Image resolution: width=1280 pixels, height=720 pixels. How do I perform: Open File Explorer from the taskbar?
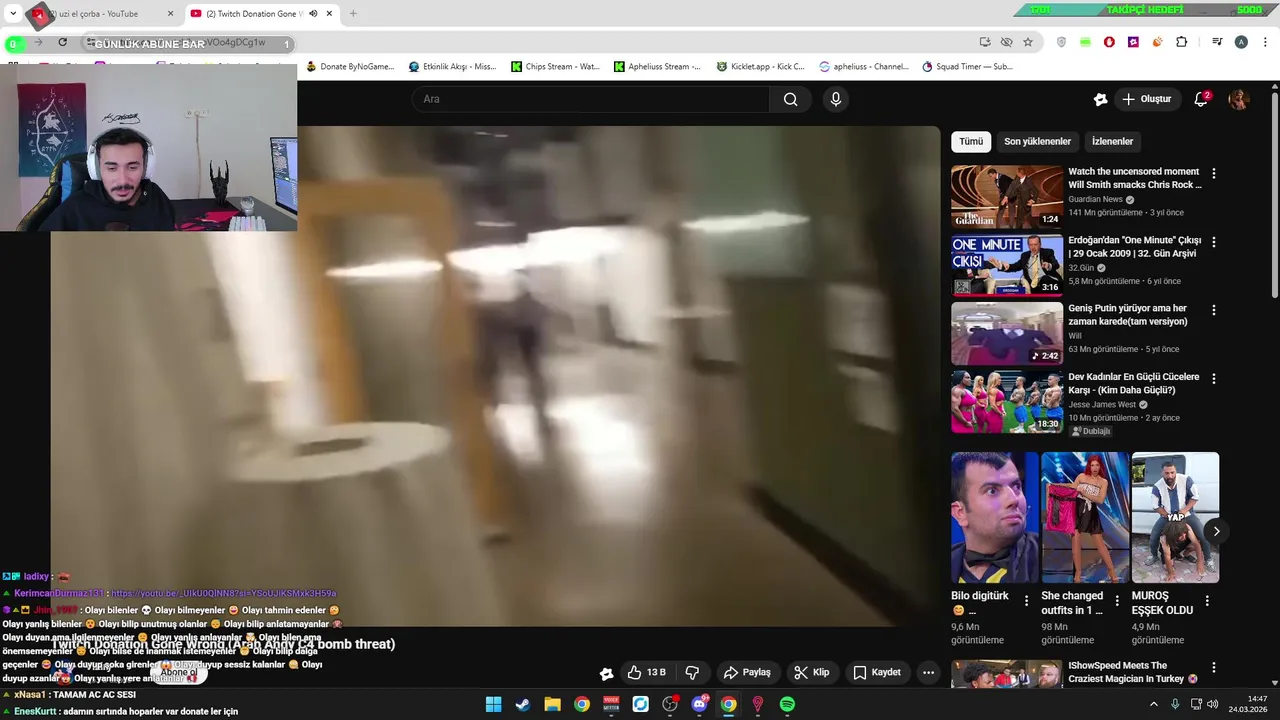(x=552, y=704)
